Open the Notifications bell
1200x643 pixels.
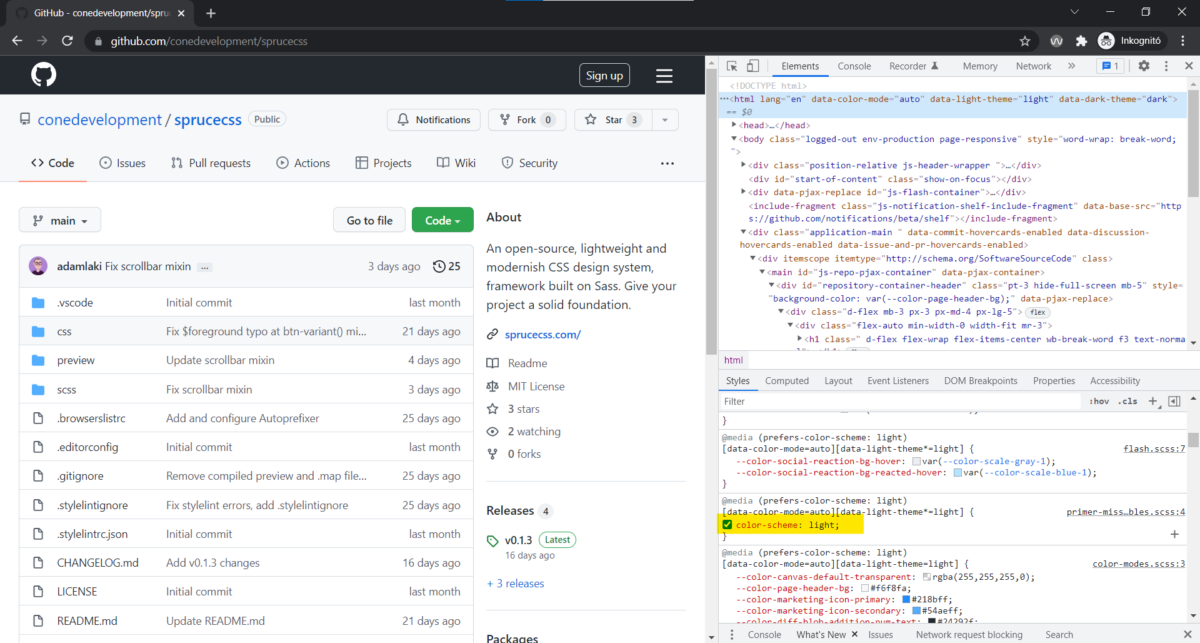click(433, 119)
